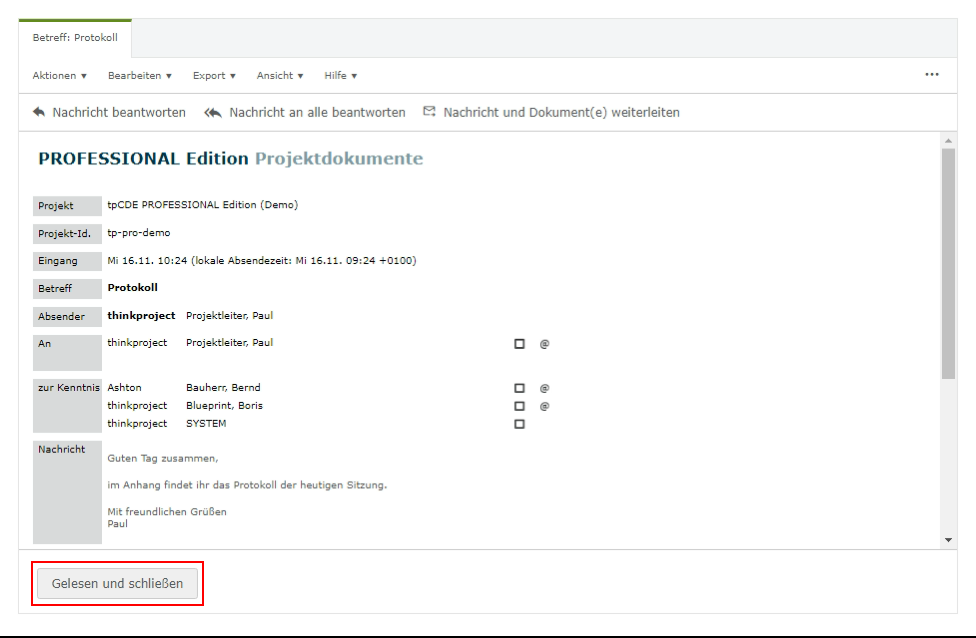Click the @ icon beside Bauherr, Bernd
The width and height of the screenshot is (976, 638).
click(546, 388)
